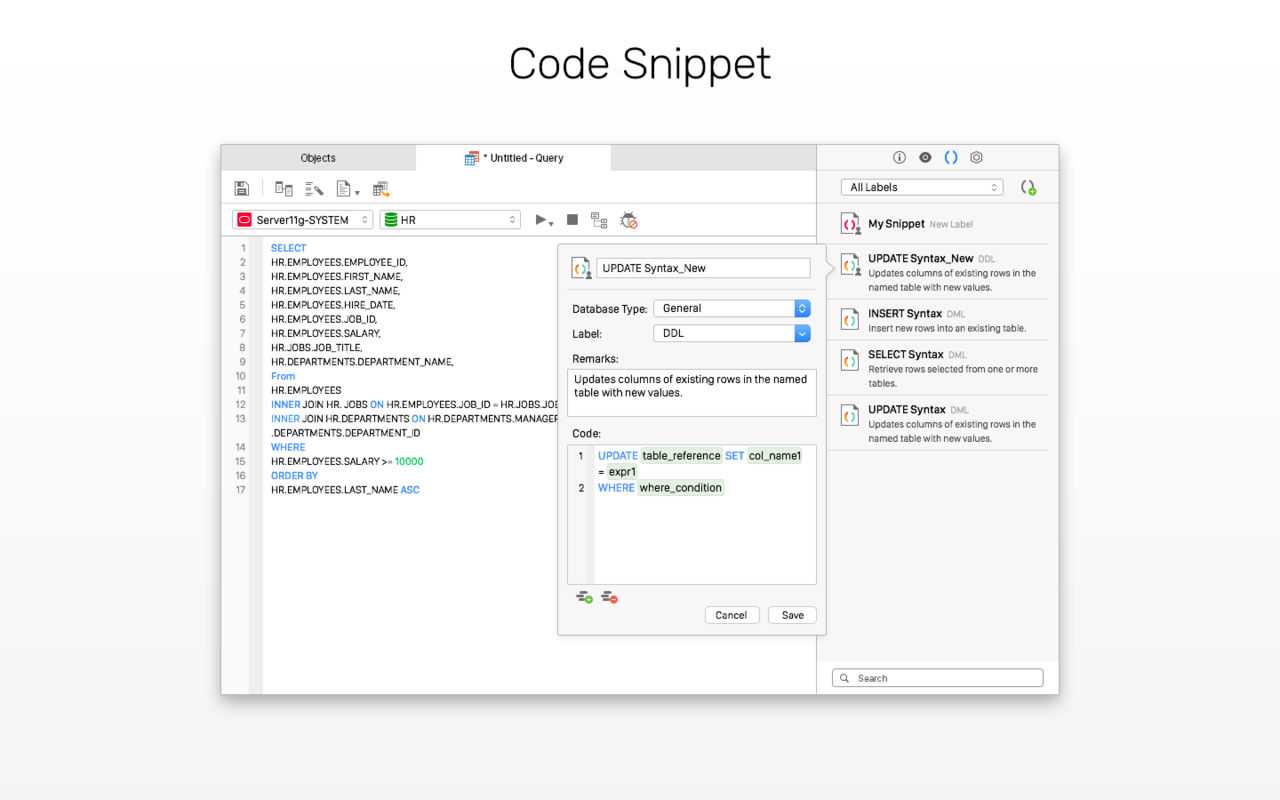Toggle the eye preview panel icon

click(925, 158)
